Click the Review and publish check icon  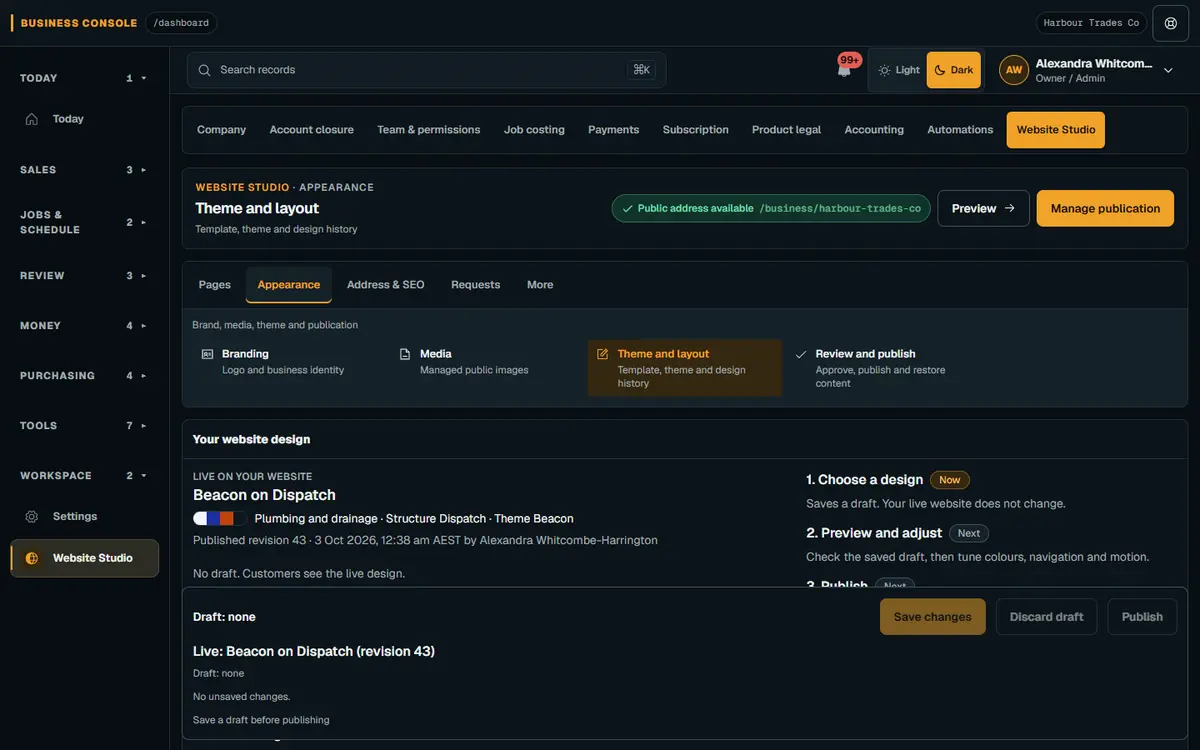801,354
